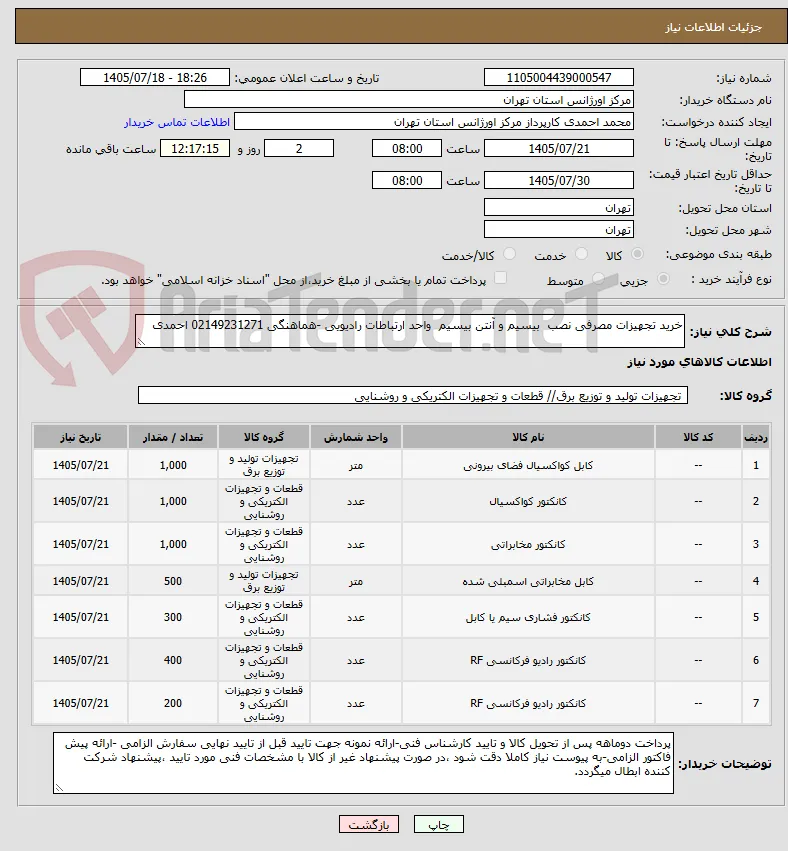This screenshot has height=851, width=788.
Task: Click quantity 500 in row 4
Action: (173, 581)
